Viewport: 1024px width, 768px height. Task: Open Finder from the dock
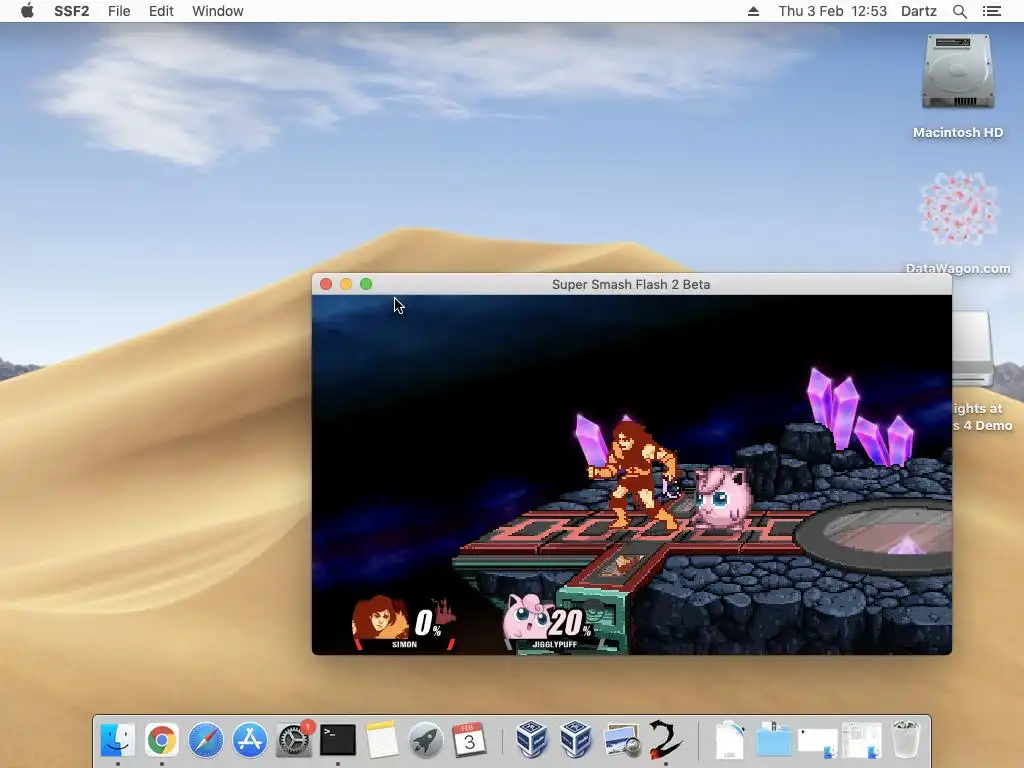coord(118,739)
